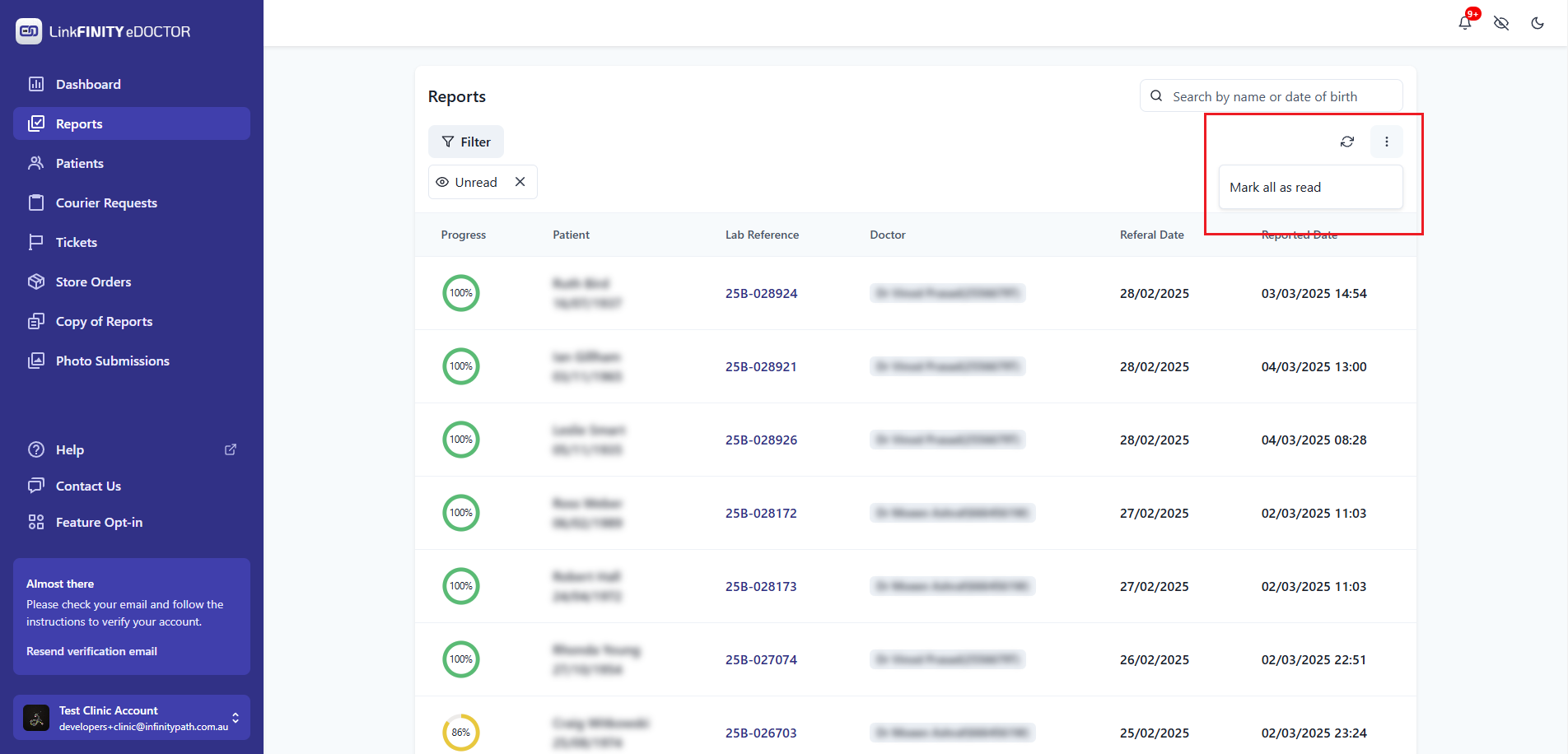
Task: Open the Filter button
Action: 466,142
